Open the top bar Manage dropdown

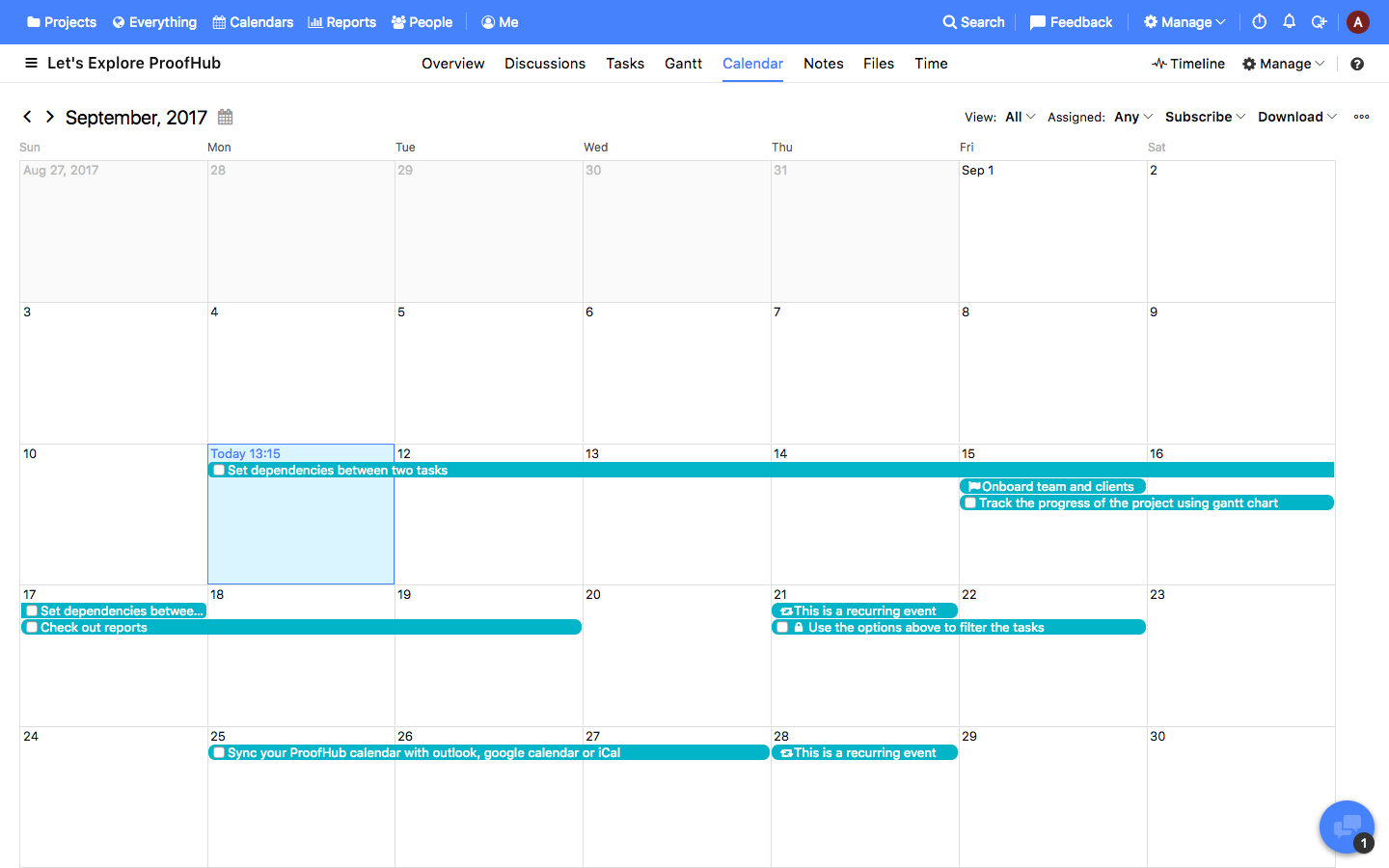tap(1185, 22)
